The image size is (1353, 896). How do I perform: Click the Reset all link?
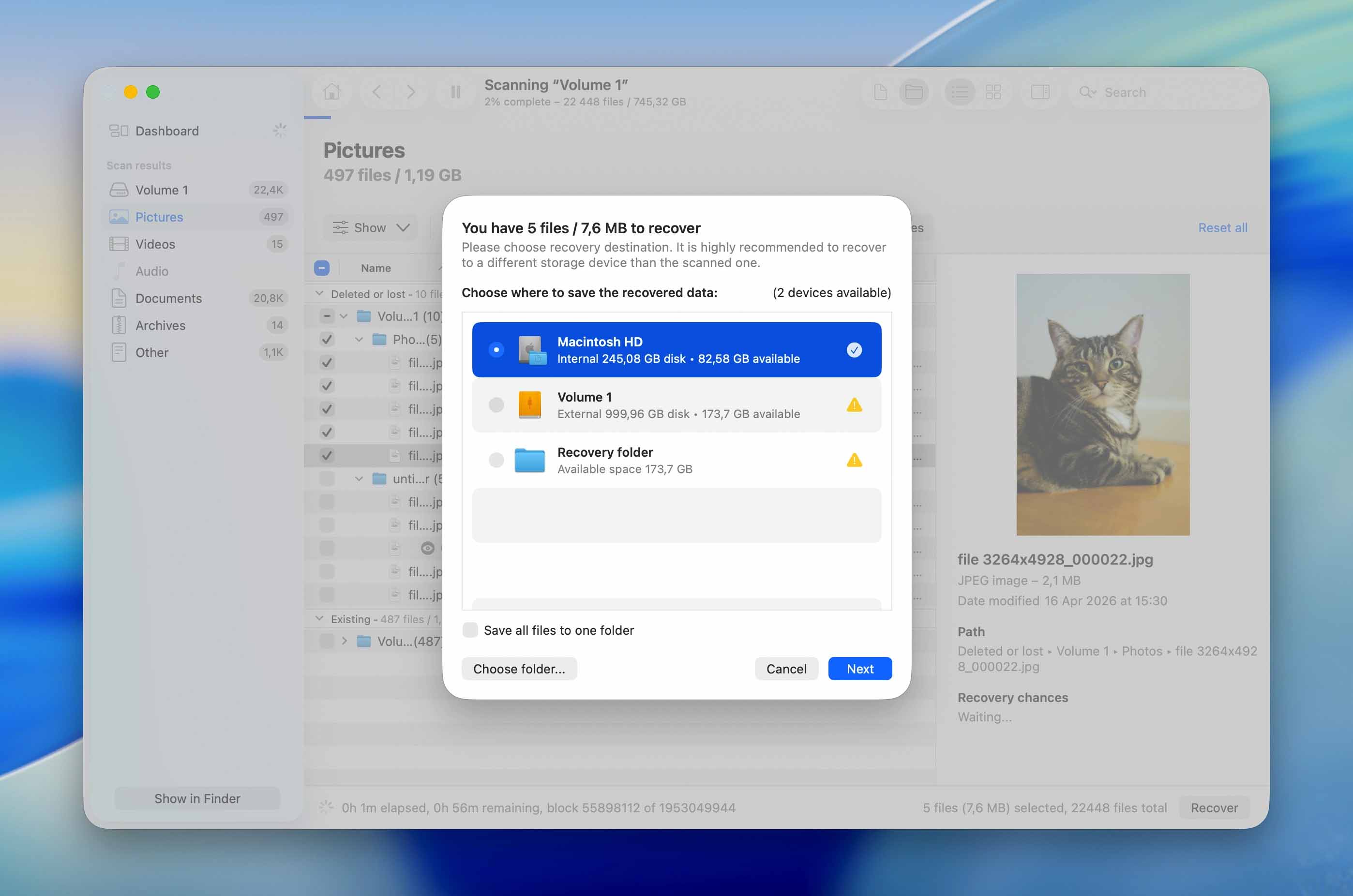point(1223,227)
